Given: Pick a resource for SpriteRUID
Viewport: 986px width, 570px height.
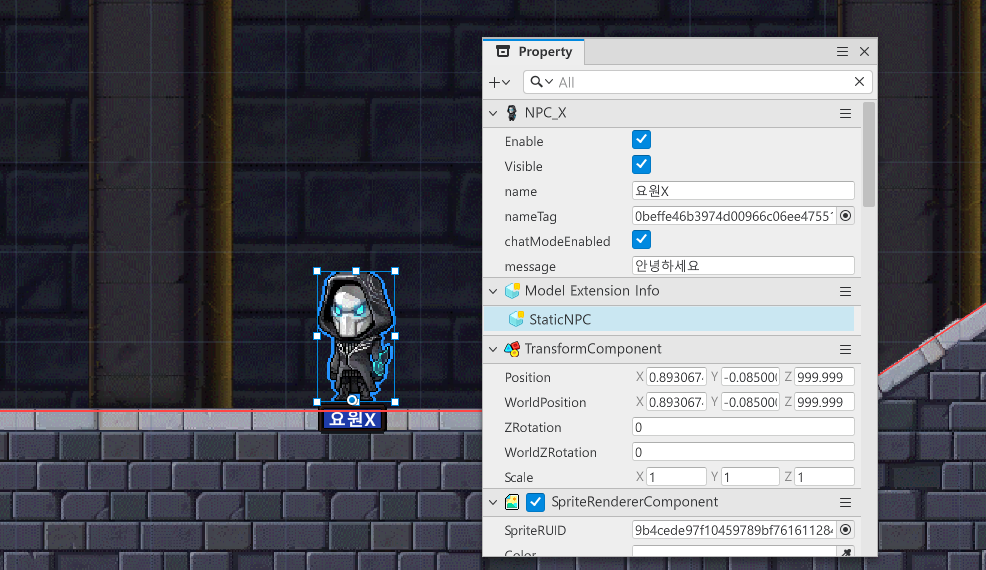Looking at the screenshot, I should click(846, 530).
